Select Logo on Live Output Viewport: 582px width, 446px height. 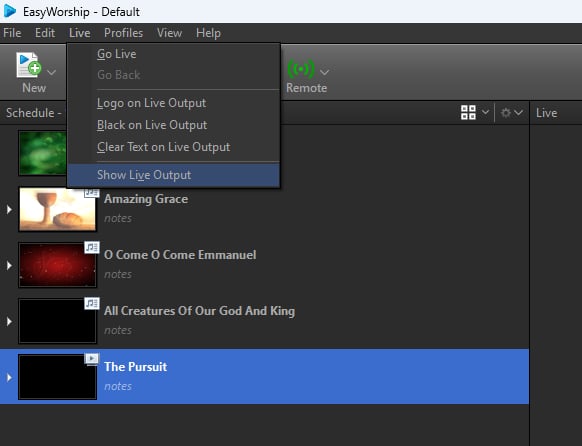(173, 103)
